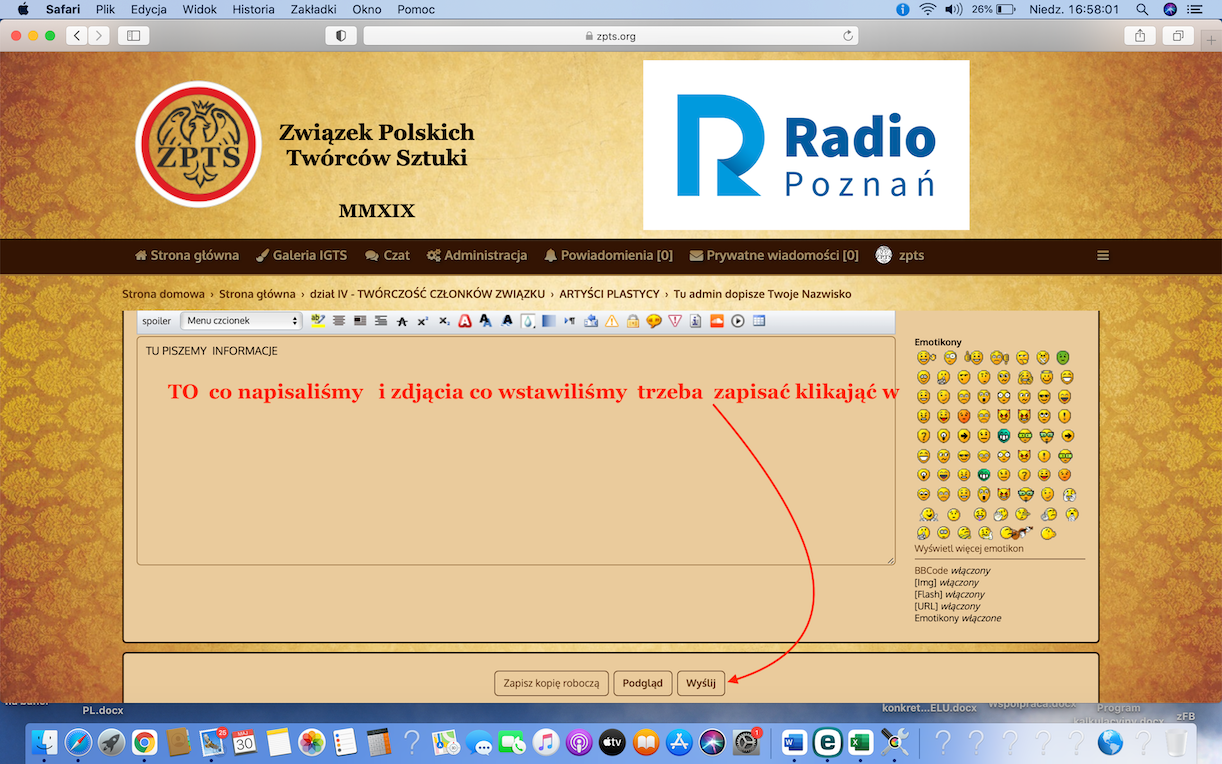Click the orange SoundCloud icon in toolbar
Screen dimensions: 1222x764
pos(716,322)
